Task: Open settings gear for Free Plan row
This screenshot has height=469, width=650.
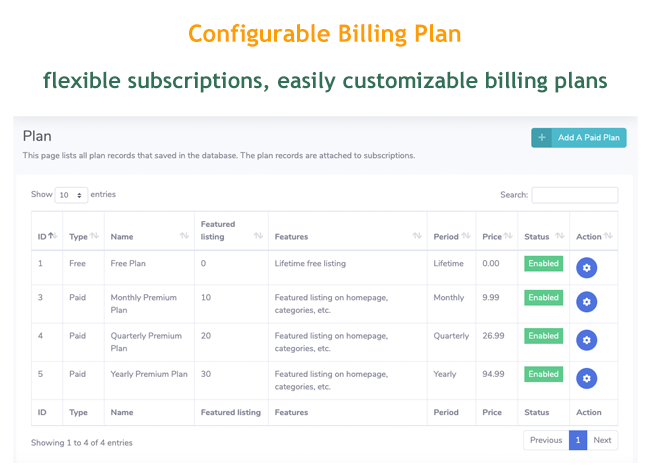Action: point(587,267)
